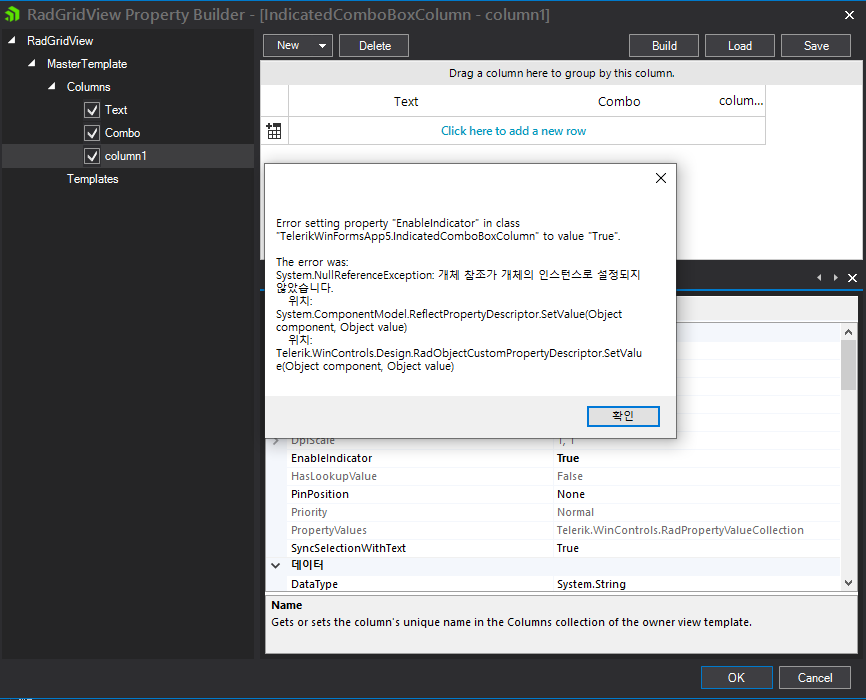Select the Templates tree item

93,179
